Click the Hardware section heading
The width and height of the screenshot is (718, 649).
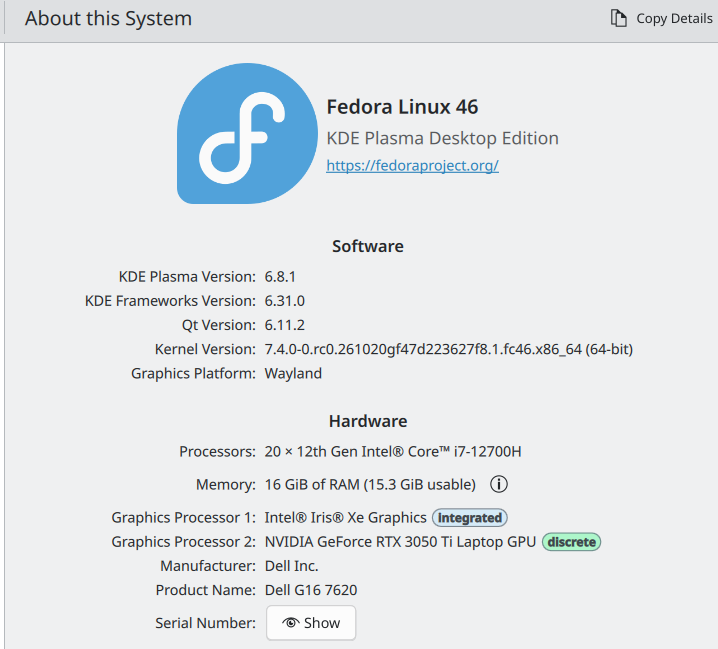coord(368,421)
